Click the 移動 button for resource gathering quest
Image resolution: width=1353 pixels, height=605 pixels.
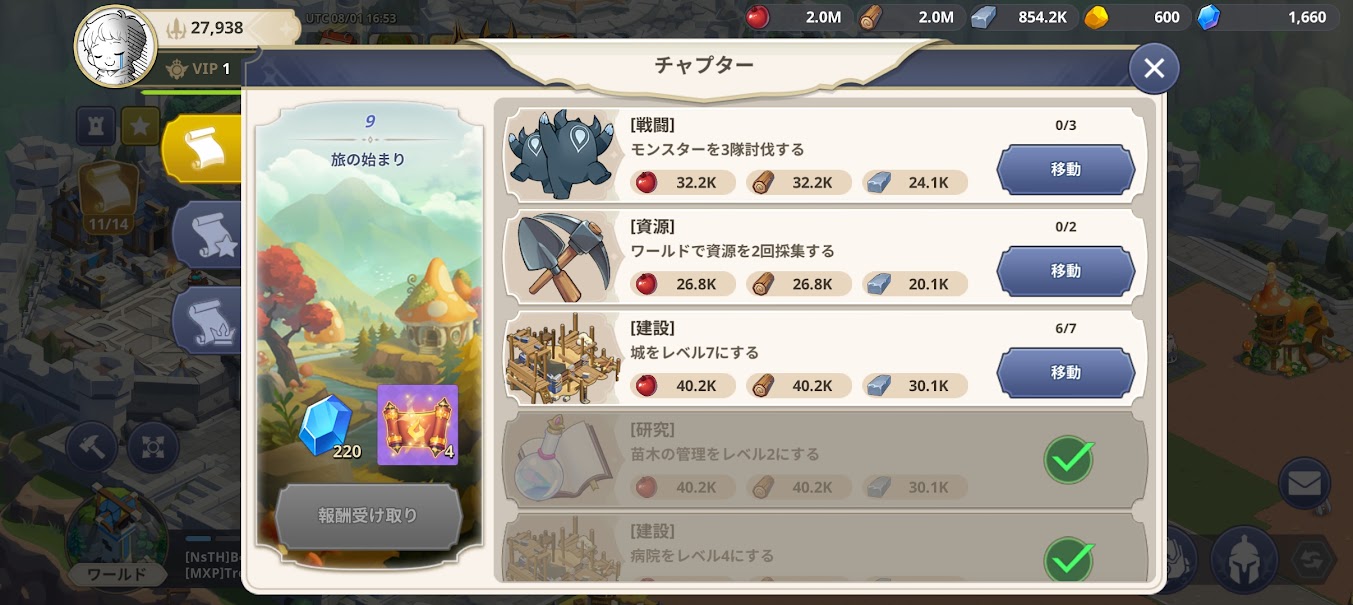(x=1066, y=271)
